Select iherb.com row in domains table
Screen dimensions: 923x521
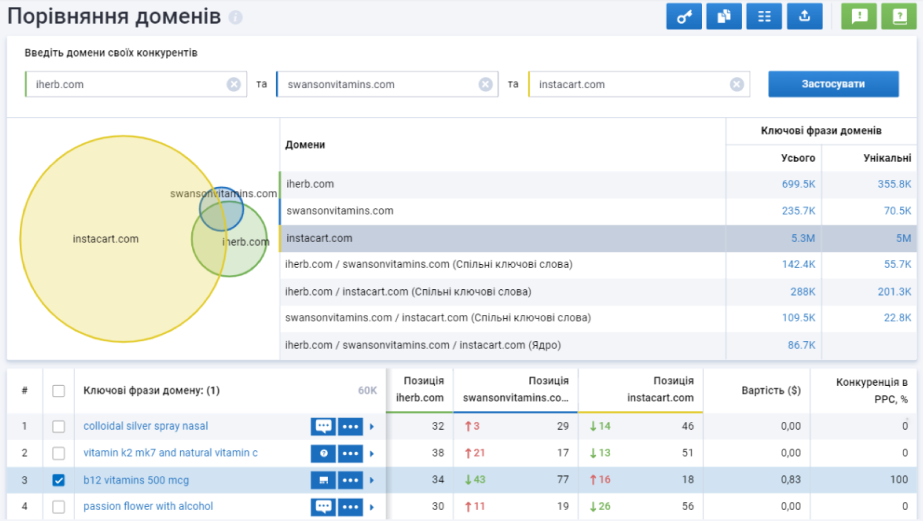(597, 184)
